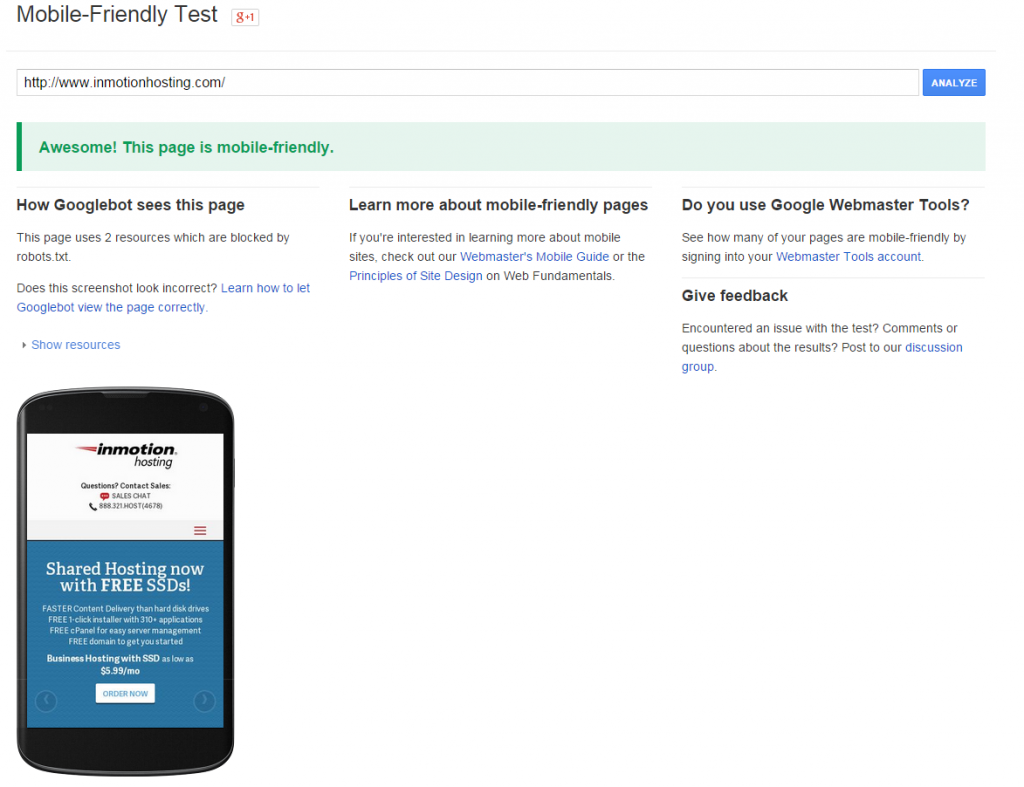Click the ANALYZE button
Screen dimensions: 1024x787
coord(953,82)
